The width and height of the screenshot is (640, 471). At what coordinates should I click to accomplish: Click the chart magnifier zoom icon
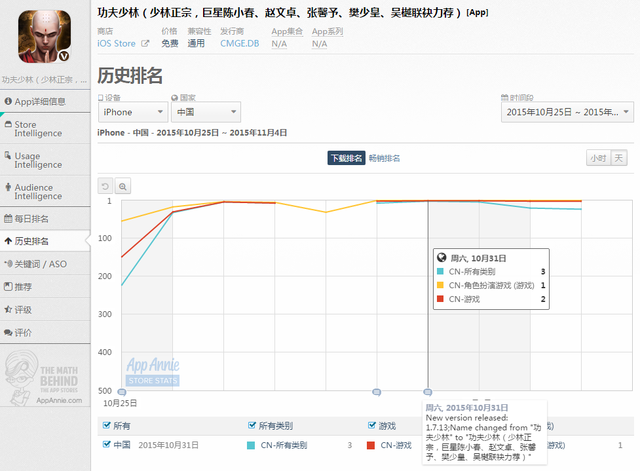point(122,187)
